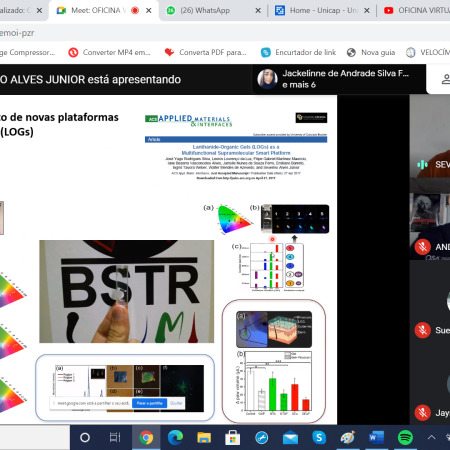Click the ACS Applied Materials logo
Viewport: 450px width, 450px height.
[x=189, y=121]
